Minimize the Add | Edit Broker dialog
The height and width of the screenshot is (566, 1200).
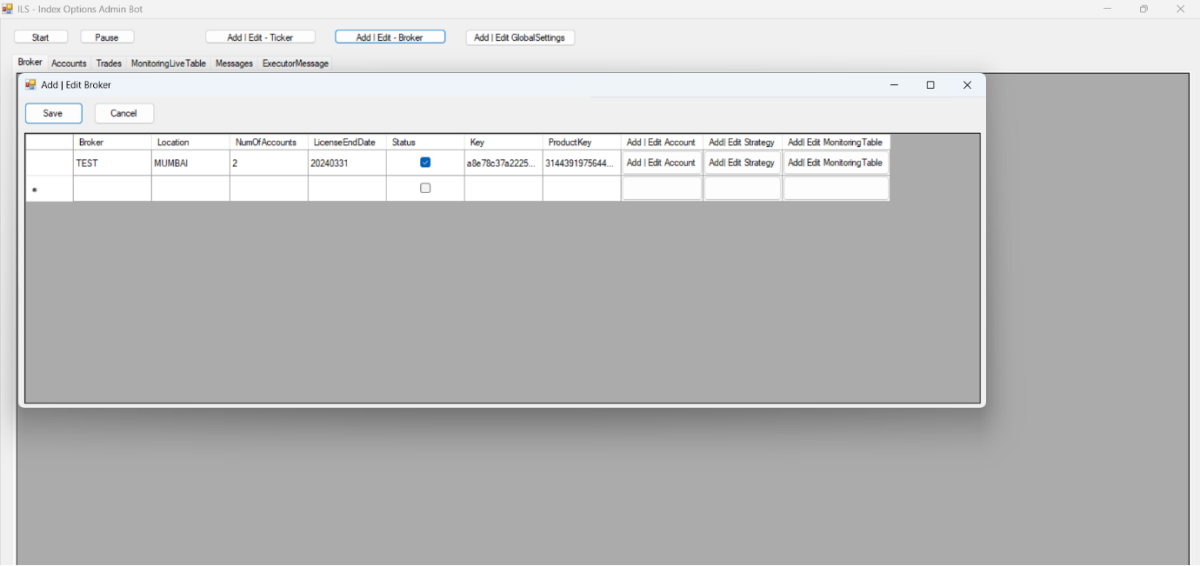(894, 85)
